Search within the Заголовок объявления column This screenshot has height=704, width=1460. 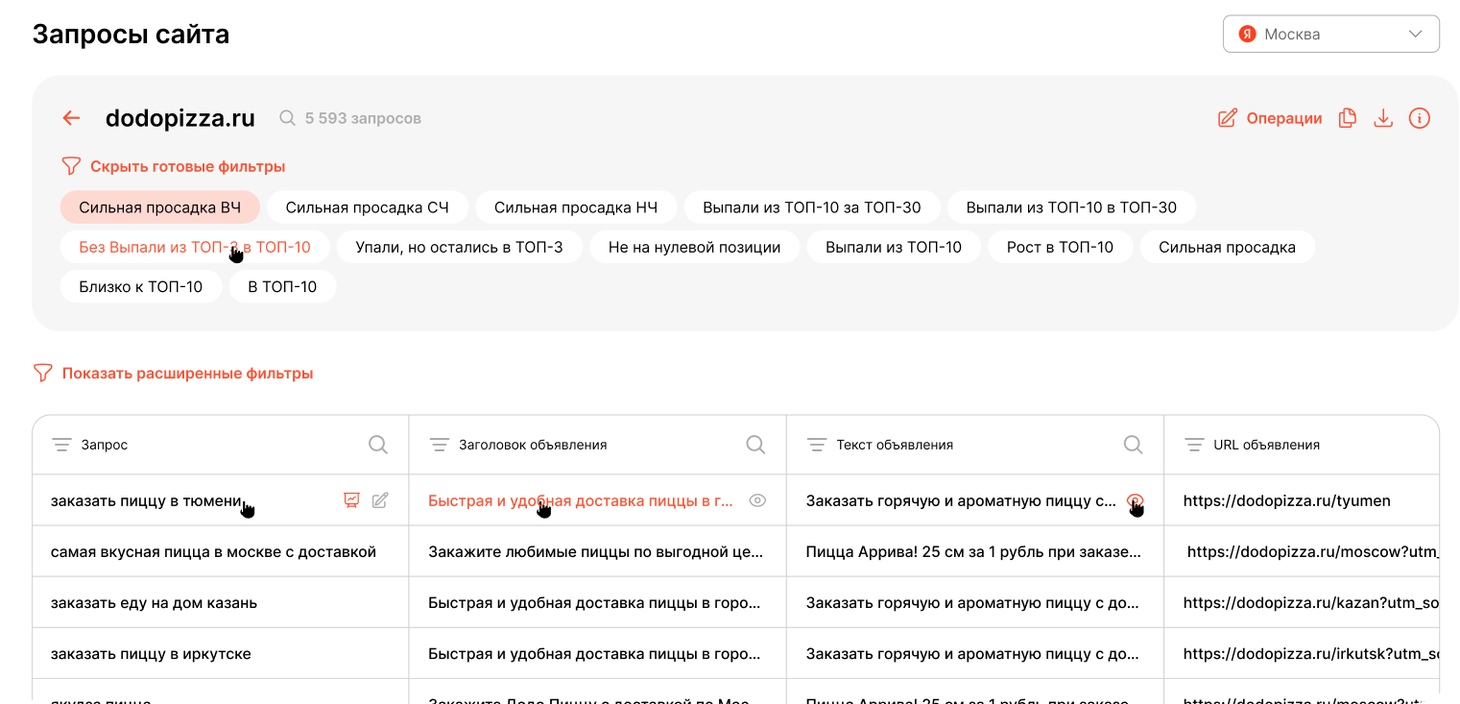pos(756,444)
